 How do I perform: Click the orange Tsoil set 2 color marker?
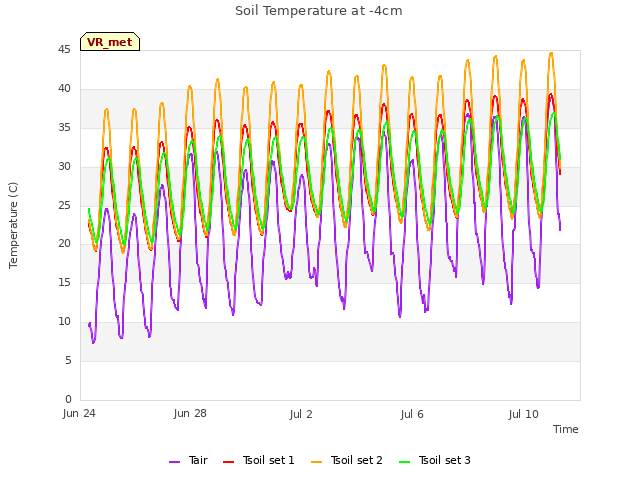coord(317,462)
